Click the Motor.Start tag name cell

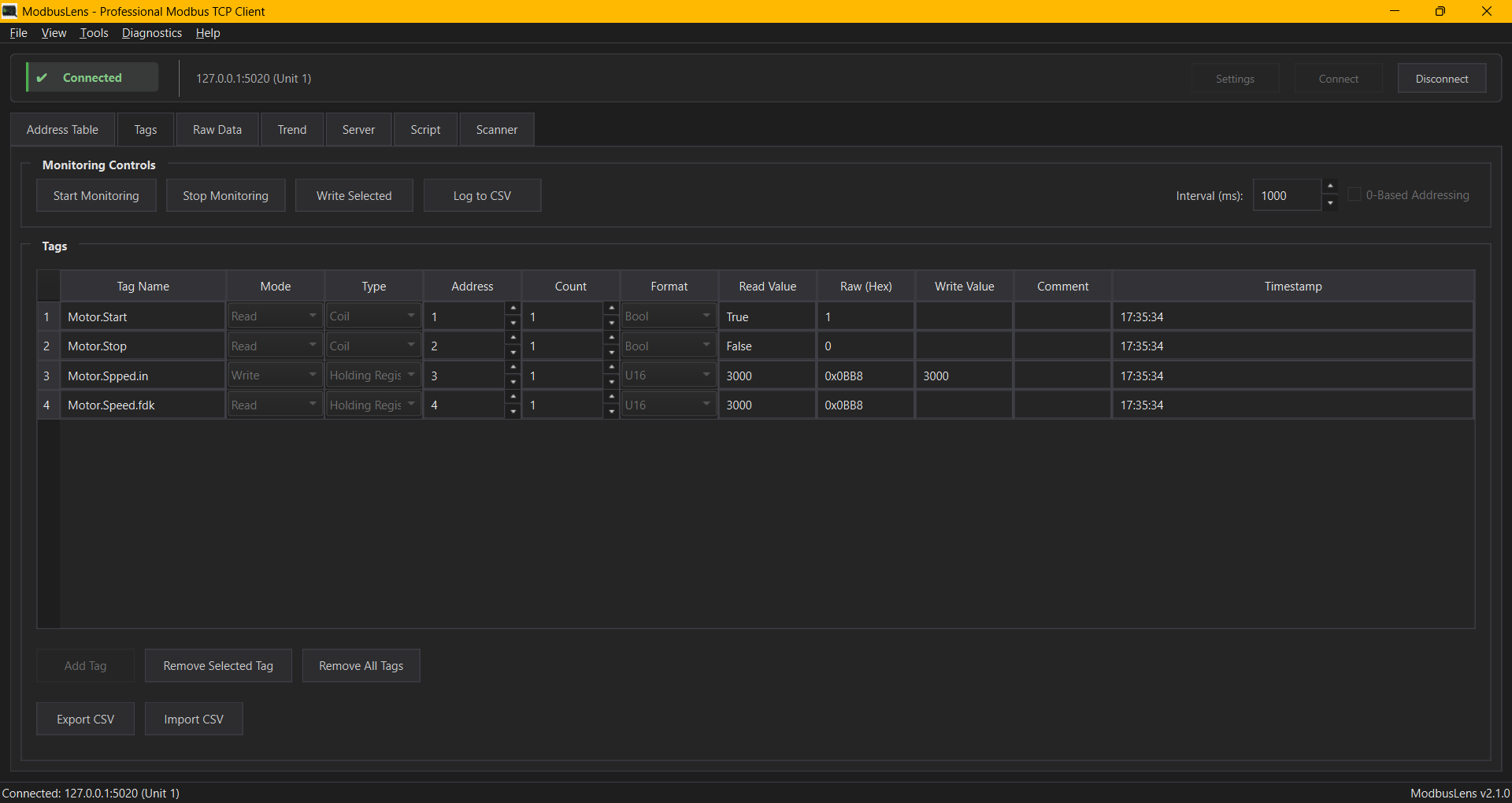coord(143,316)
